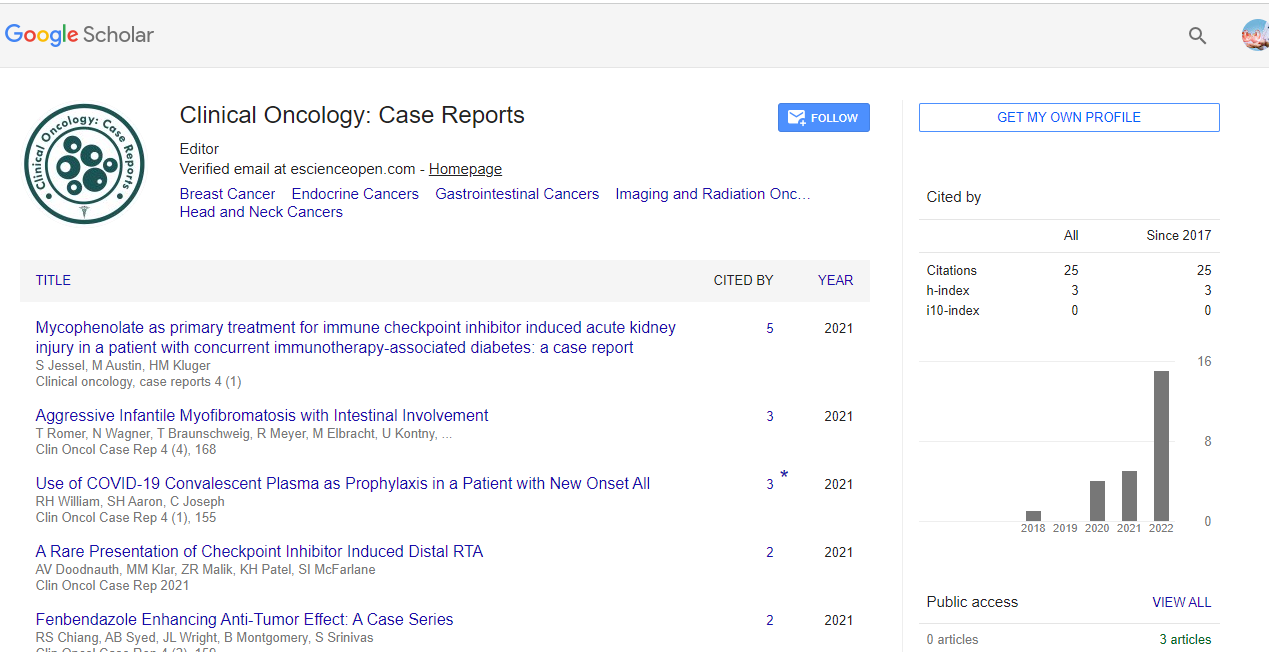Open the Checkpoint Inhibitor Induced Distal RTA article
1269x652 pixels.
(259, 551)
